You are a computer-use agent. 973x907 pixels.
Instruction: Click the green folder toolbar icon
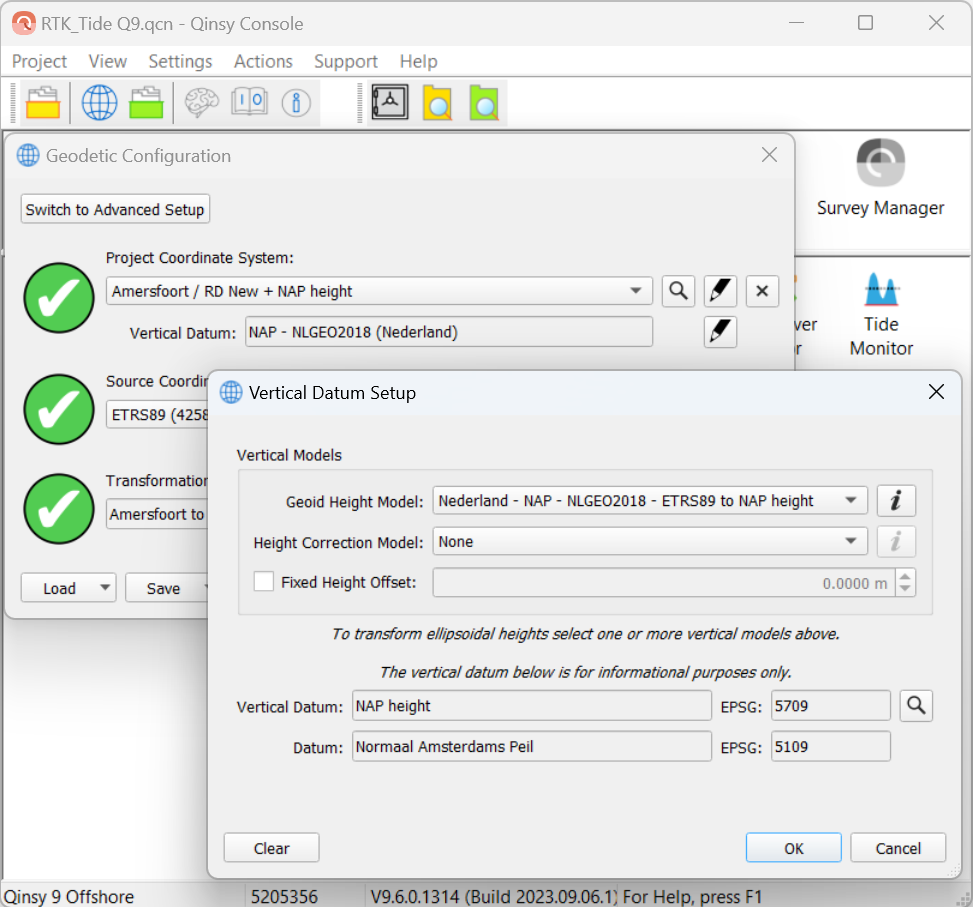pyautogui.click(x=146, y=103)
